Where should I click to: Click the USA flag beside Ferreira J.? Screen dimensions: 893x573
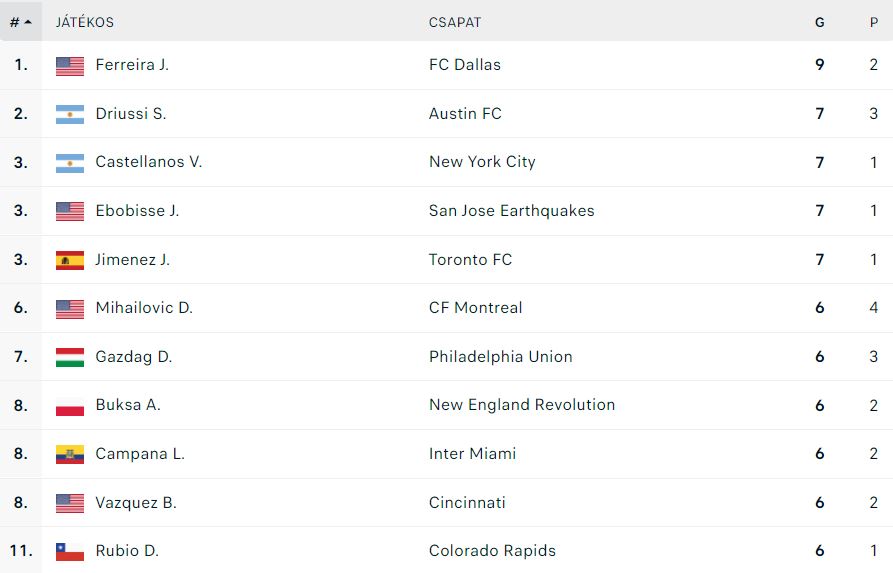point(69,66)
